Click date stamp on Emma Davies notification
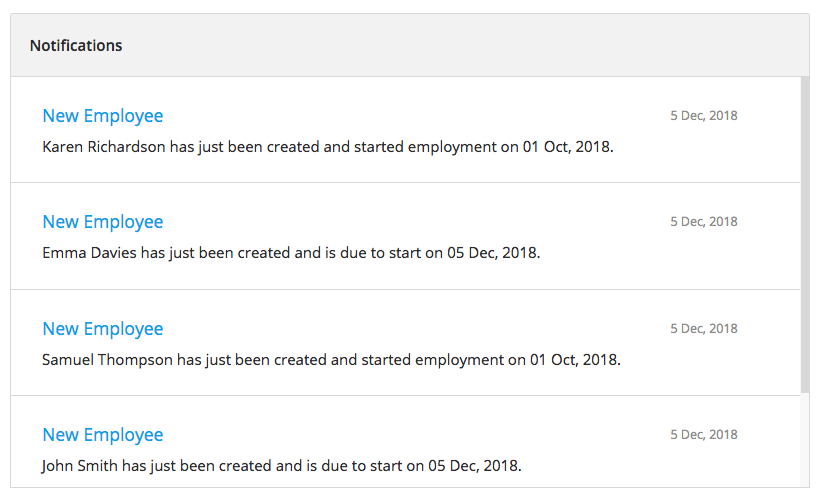Screen dimensions: 818x497 [x=704, y=222]
